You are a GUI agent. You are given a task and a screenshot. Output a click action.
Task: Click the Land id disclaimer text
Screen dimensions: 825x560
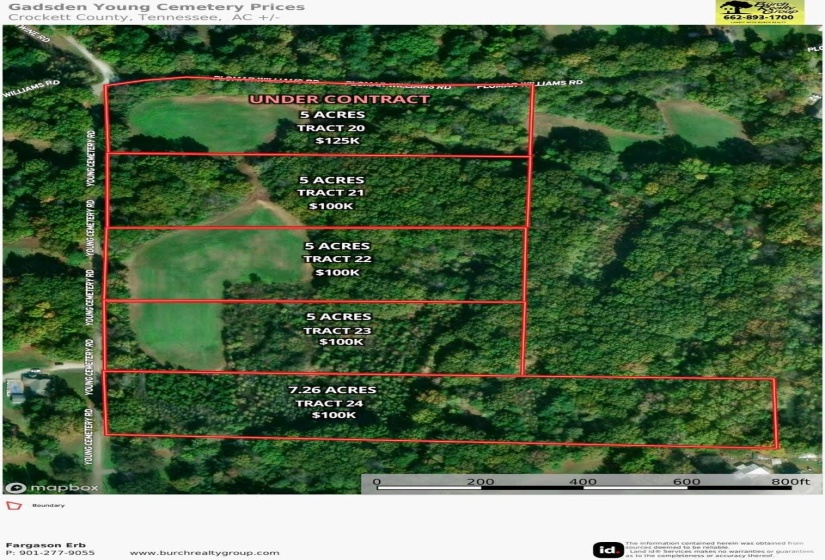(x=719, y=549)
